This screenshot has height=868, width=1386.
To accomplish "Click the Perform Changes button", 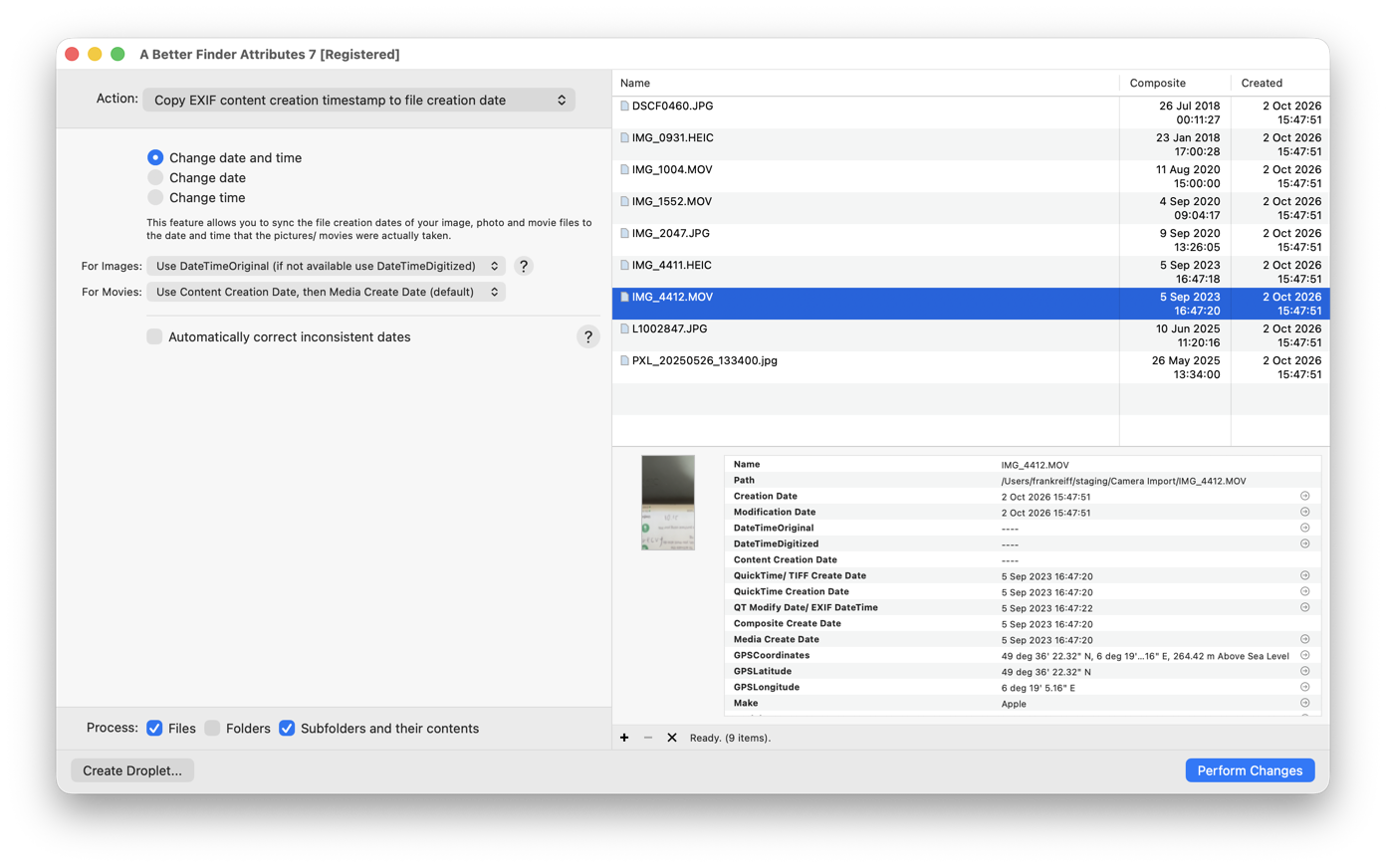I will click(1250, 770).
